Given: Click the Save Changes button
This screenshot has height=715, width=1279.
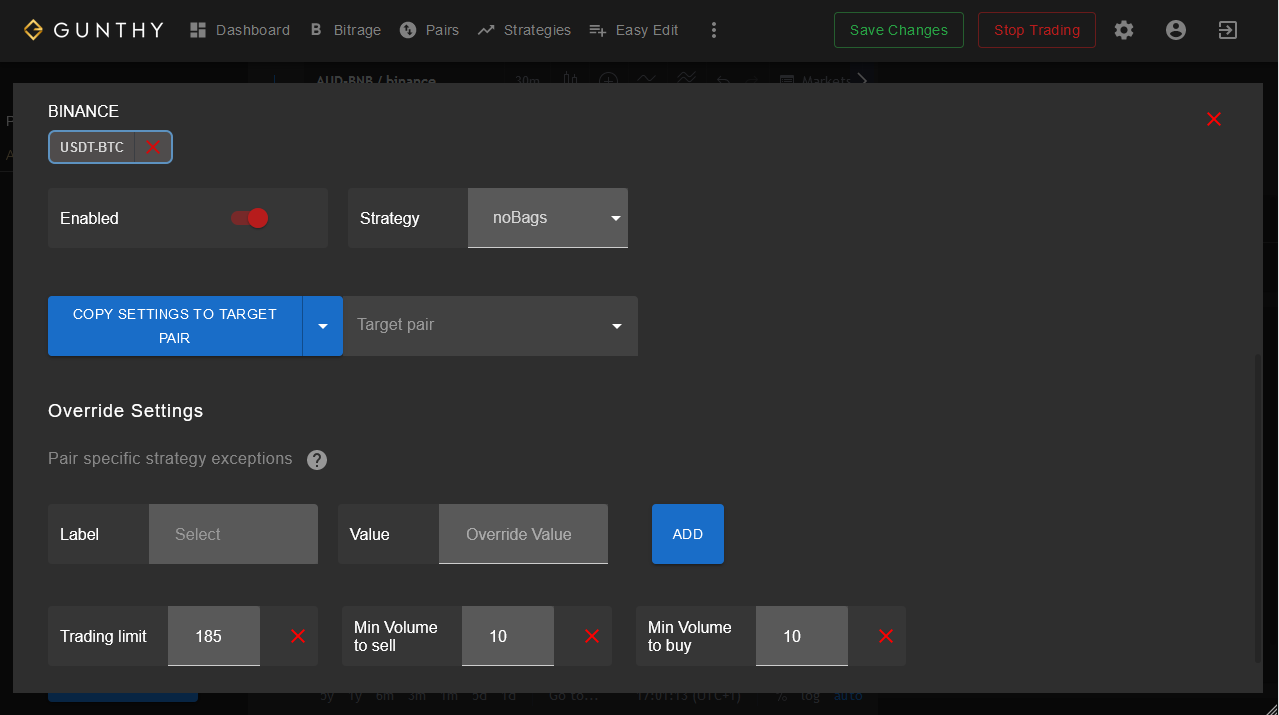Looking at the screenshot, I should (x=899, y=30).
